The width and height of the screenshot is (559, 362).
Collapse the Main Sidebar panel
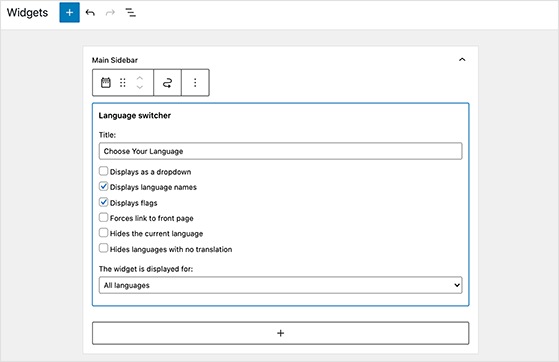pyautogui.click(x=462, y=60)
